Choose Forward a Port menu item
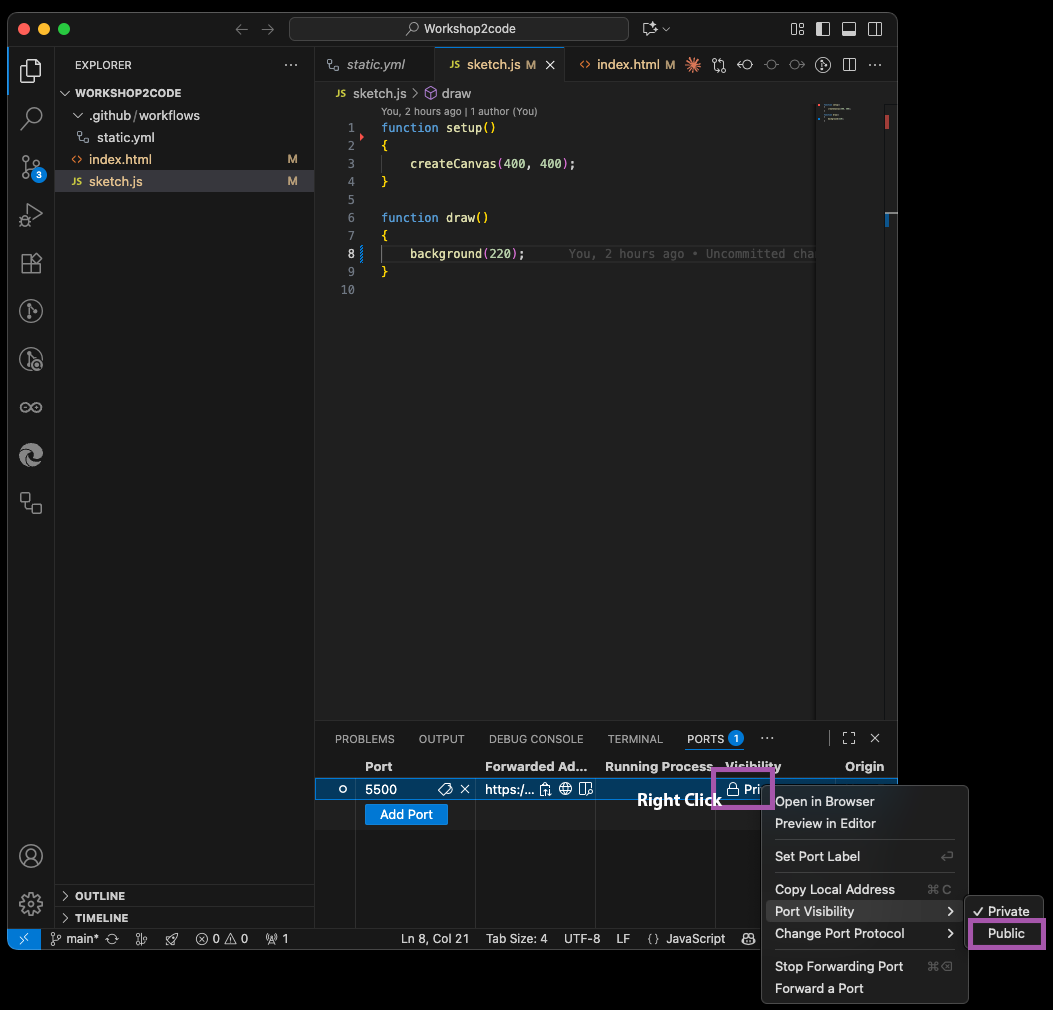Image resolution: width=1053 pixels, height=1010 pixels. tap(864, 989)
